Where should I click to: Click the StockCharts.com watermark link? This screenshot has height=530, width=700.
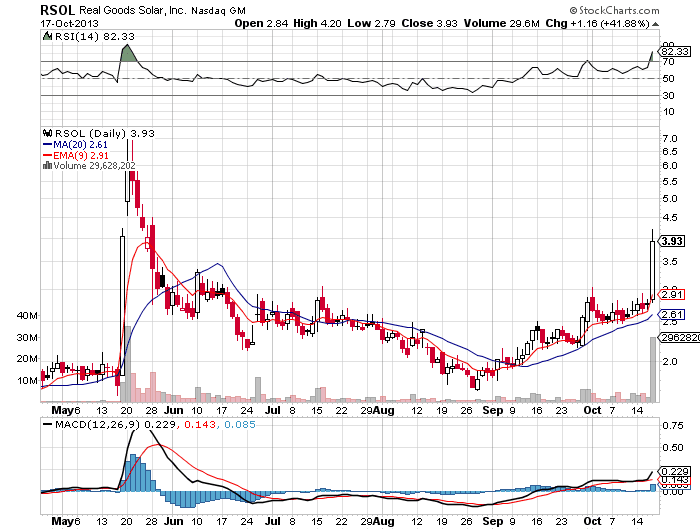point(614,10)
